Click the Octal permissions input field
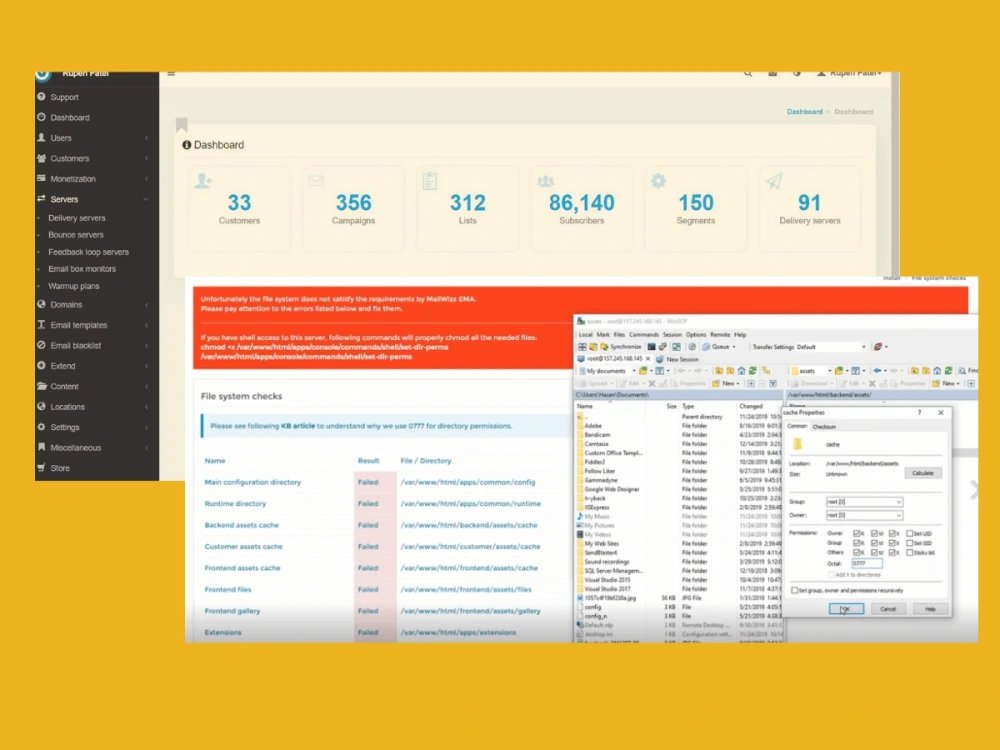 click(867, 564)
